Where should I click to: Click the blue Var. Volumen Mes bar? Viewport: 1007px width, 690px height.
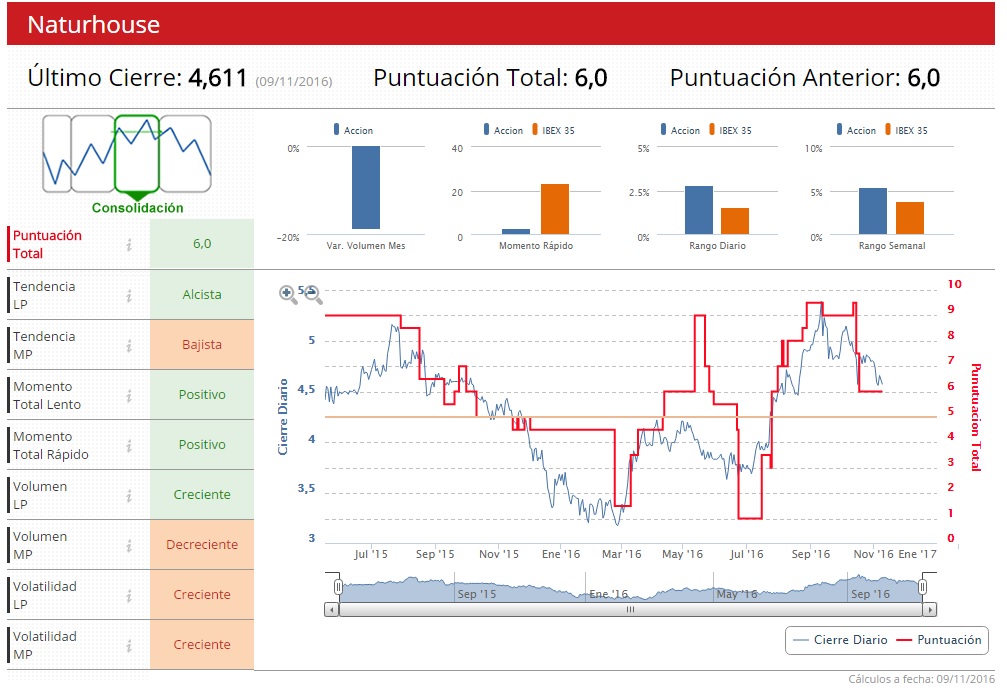365,188
